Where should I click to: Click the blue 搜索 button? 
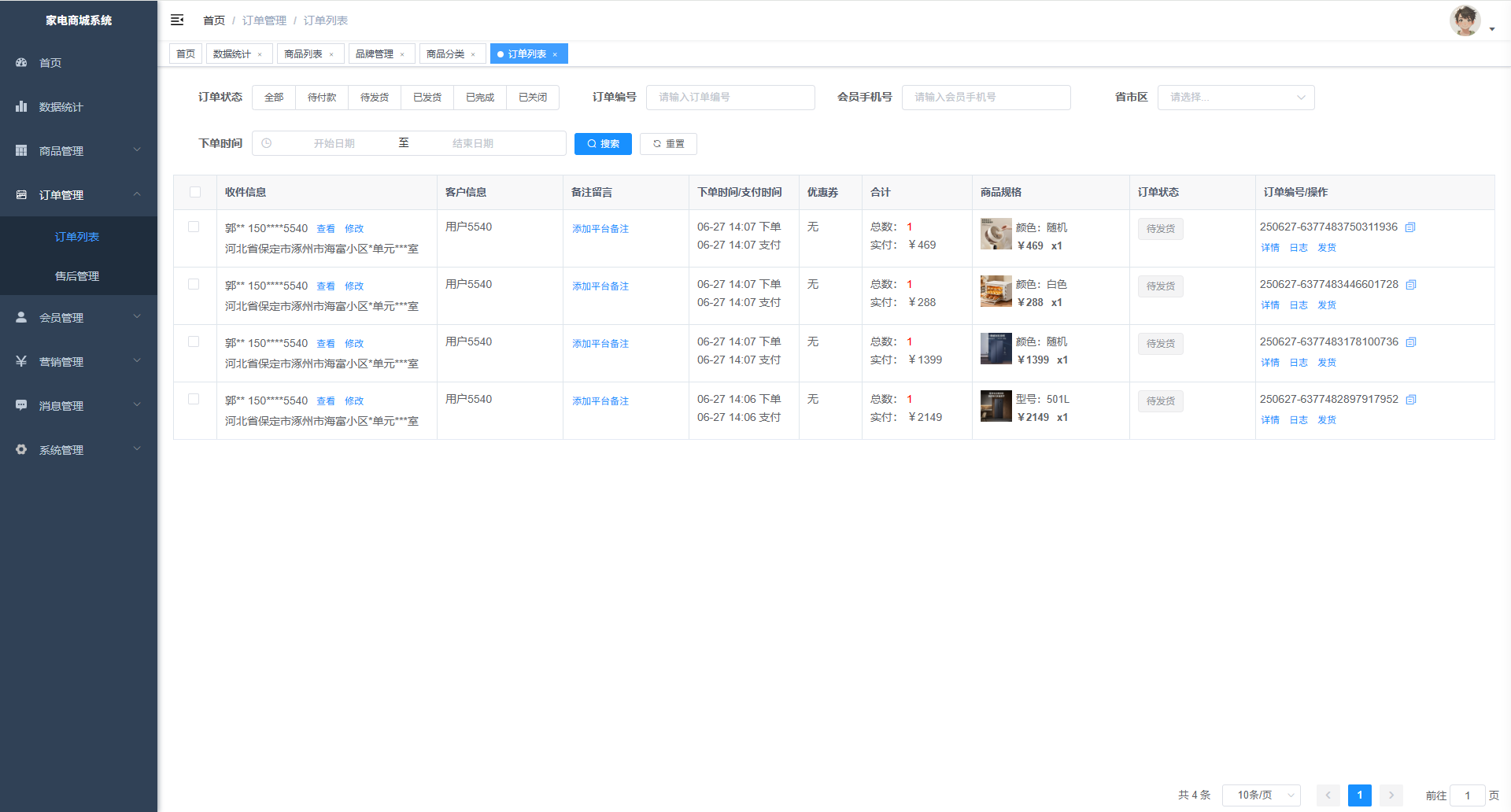pyautogui.click(x=603, y=144)
